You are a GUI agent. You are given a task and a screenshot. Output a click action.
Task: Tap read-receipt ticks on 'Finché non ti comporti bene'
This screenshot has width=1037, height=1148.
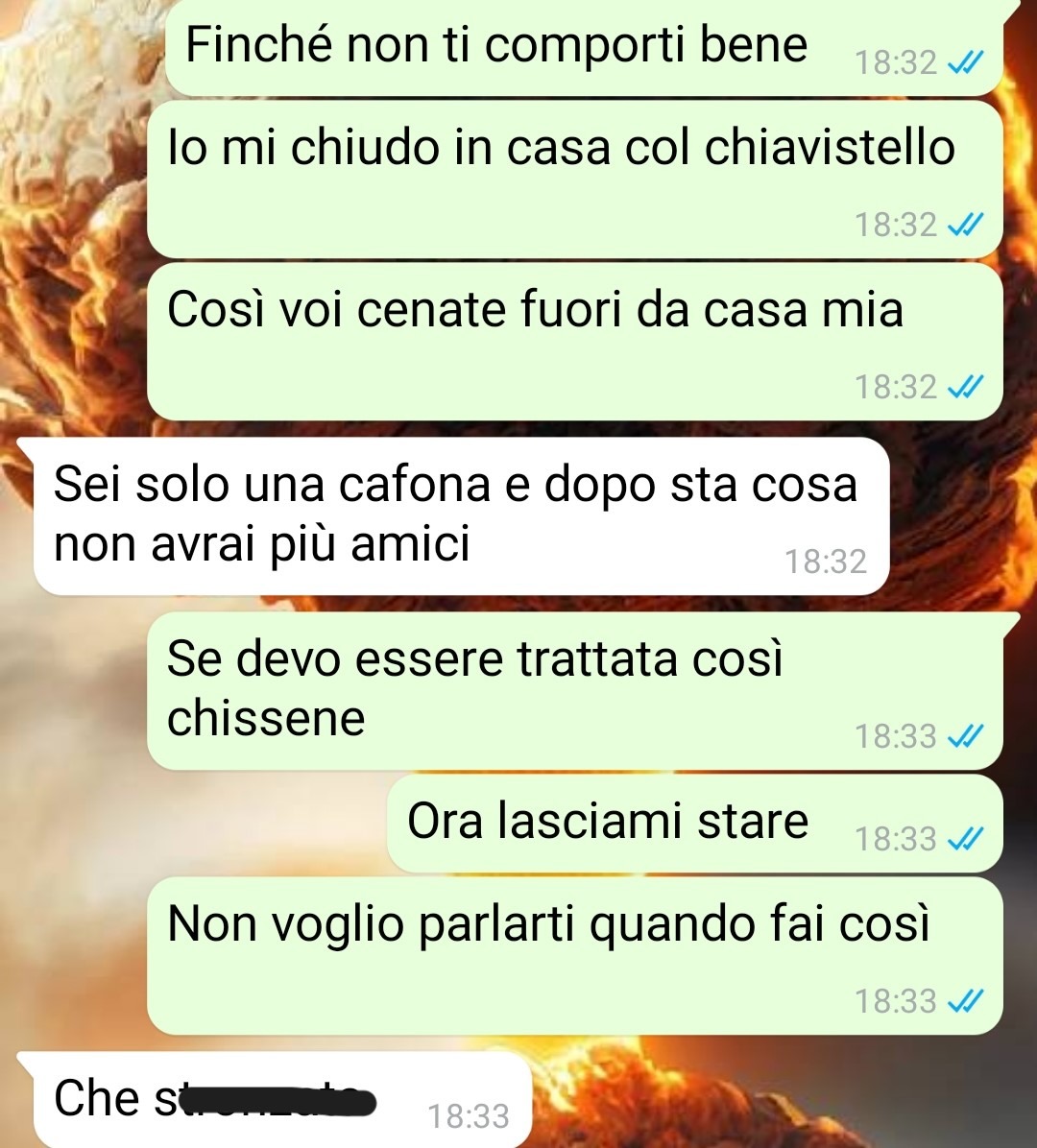[x=965, y=63]
